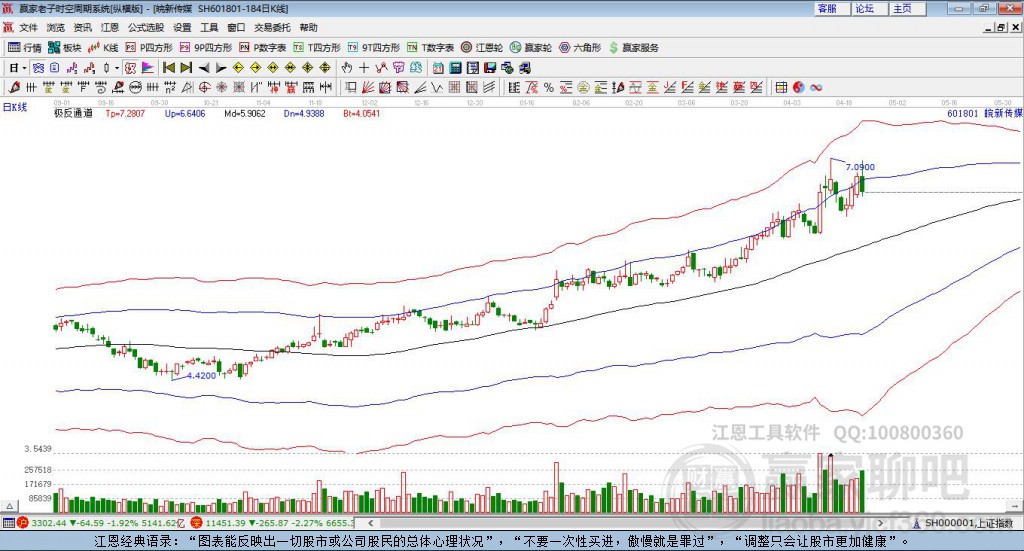Open the 江恩轮 Gann wheel
Viewport: 1024px width, 551px height.
click(x=482, y=48)
